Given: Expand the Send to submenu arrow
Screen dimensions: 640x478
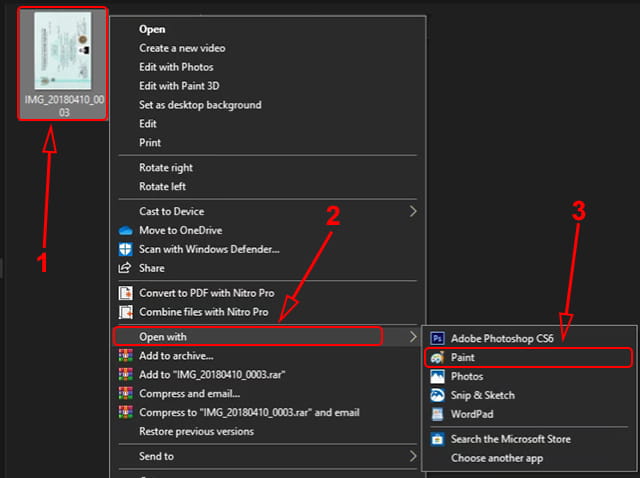Looking at the screenshot, I should tap(413, 456).
